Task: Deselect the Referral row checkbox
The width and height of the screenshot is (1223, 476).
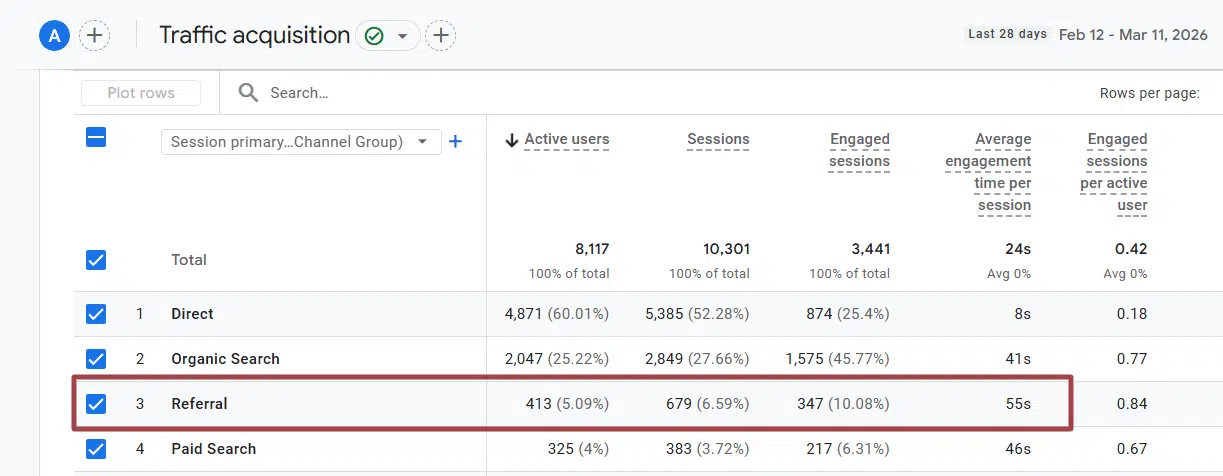Action: (96, 404)
